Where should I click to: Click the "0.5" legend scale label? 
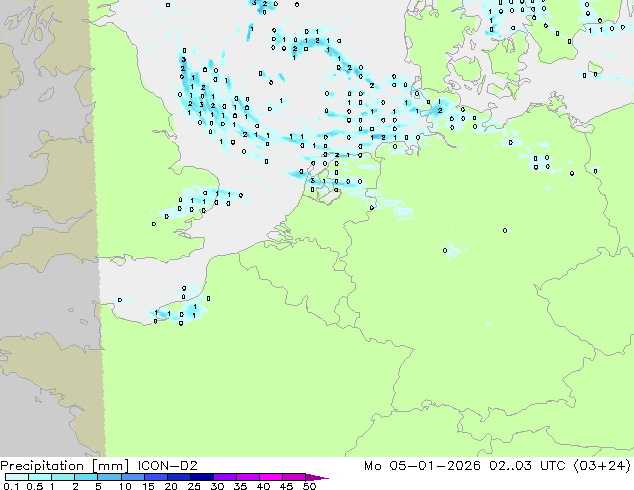tap(34, 486)
